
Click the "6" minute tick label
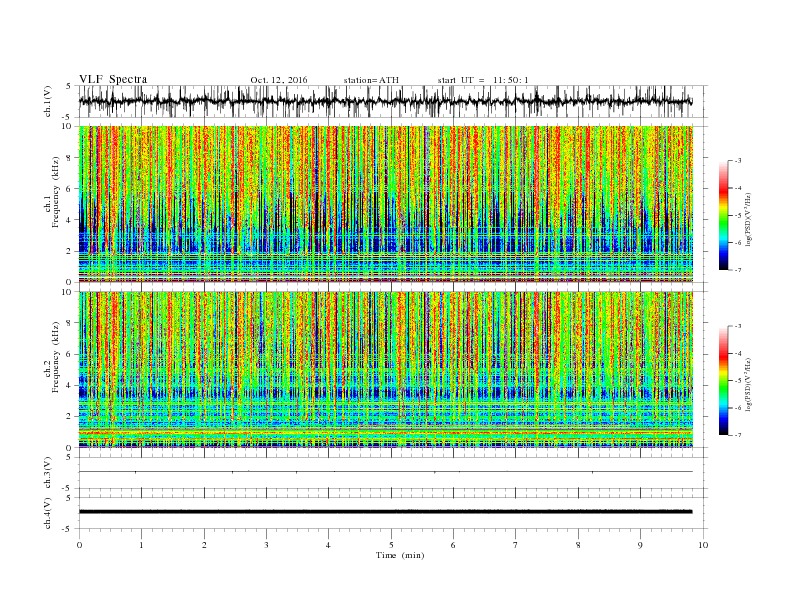[453, 545]
